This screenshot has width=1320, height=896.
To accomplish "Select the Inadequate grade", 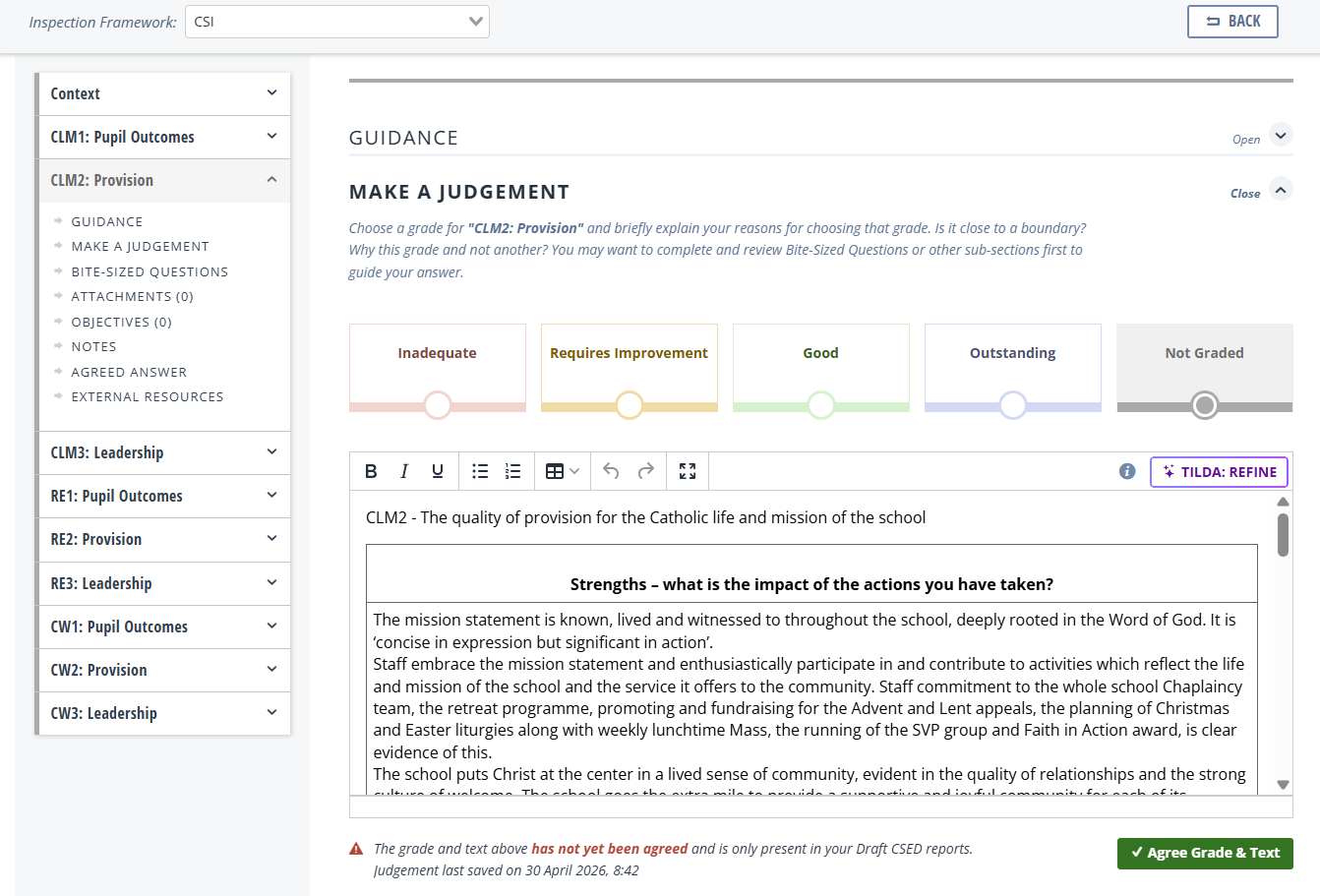I will coord(437,368).
